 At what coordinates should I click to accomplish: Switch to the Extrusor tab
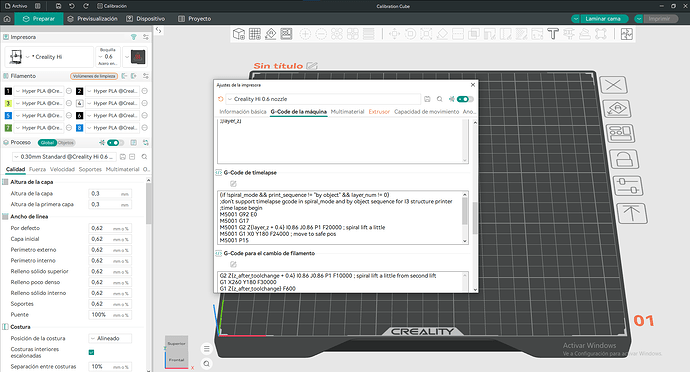379,112
